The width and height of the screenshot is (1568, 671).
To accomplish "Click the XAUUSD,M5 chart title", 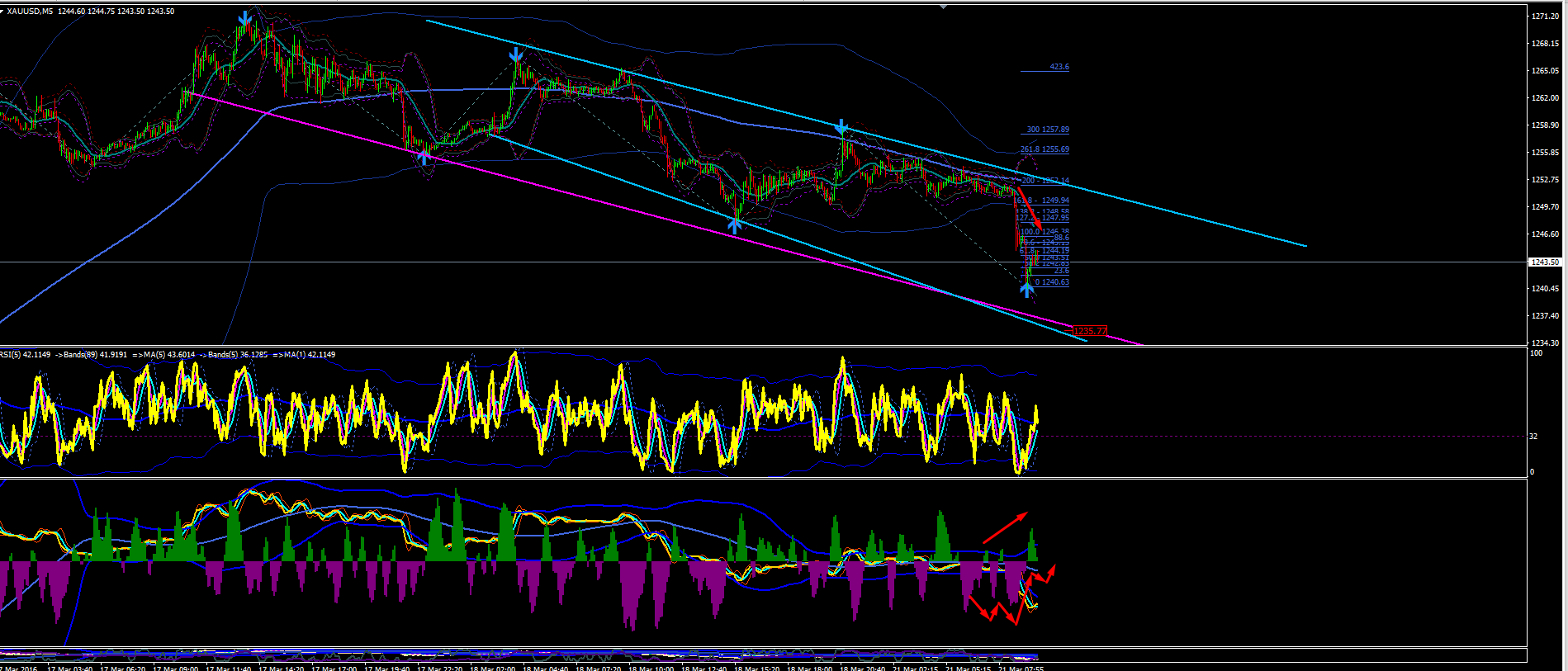I will [x=31, y=12].
